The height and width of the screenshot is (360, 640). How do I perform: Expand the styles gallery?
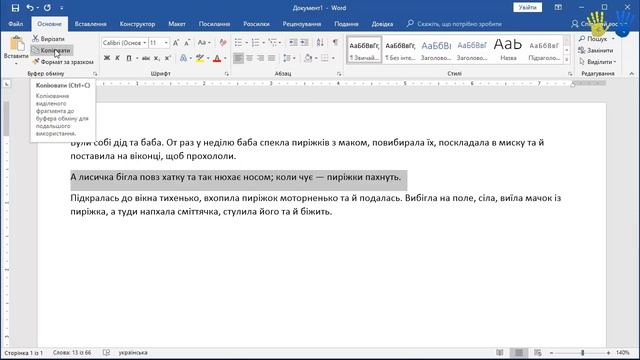tap(567, 60)
